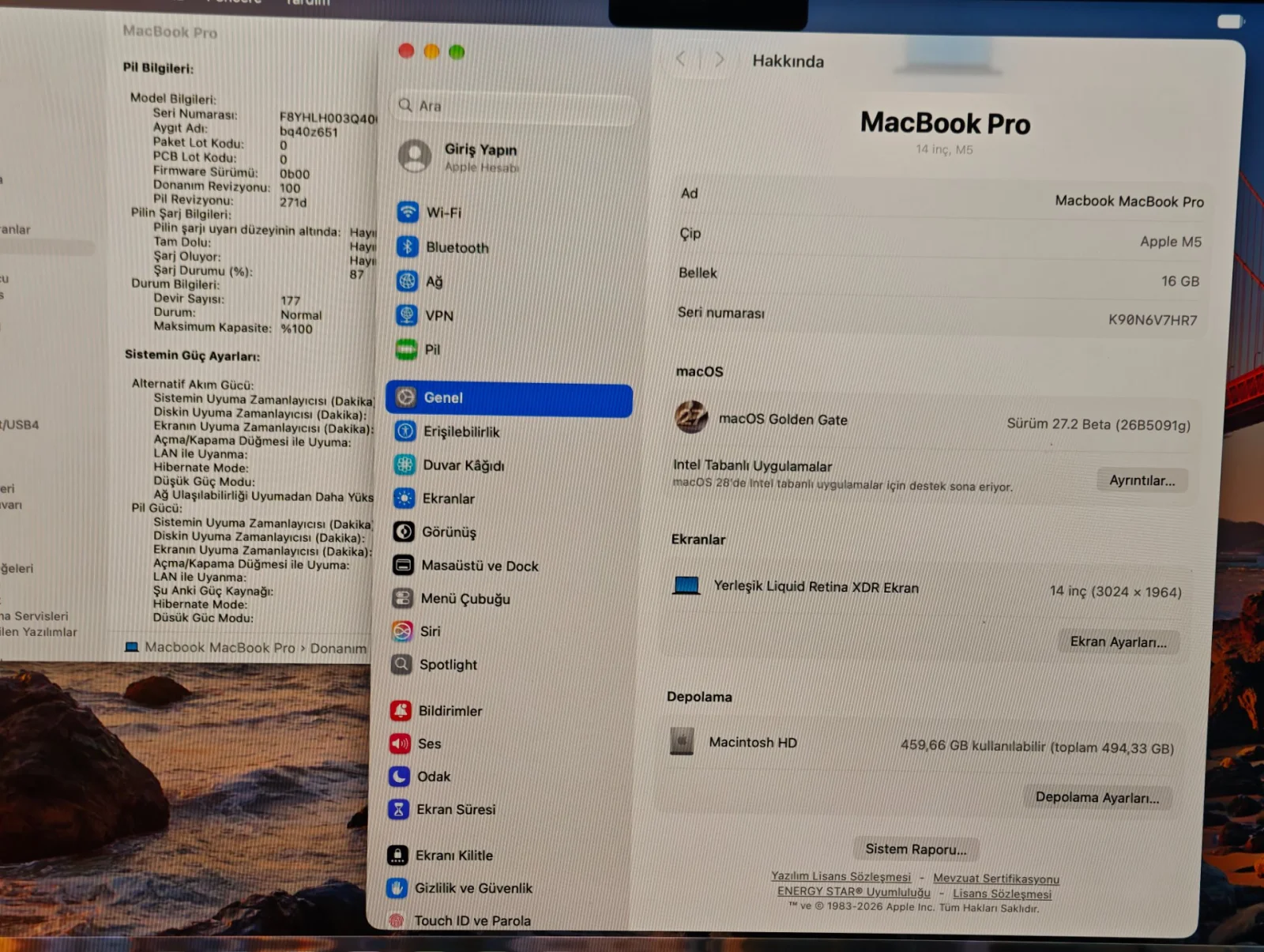Screen dimensions: 1264x952
Task: Open the Lisans Sözleşmesi link
Action: click(1002, 894)
